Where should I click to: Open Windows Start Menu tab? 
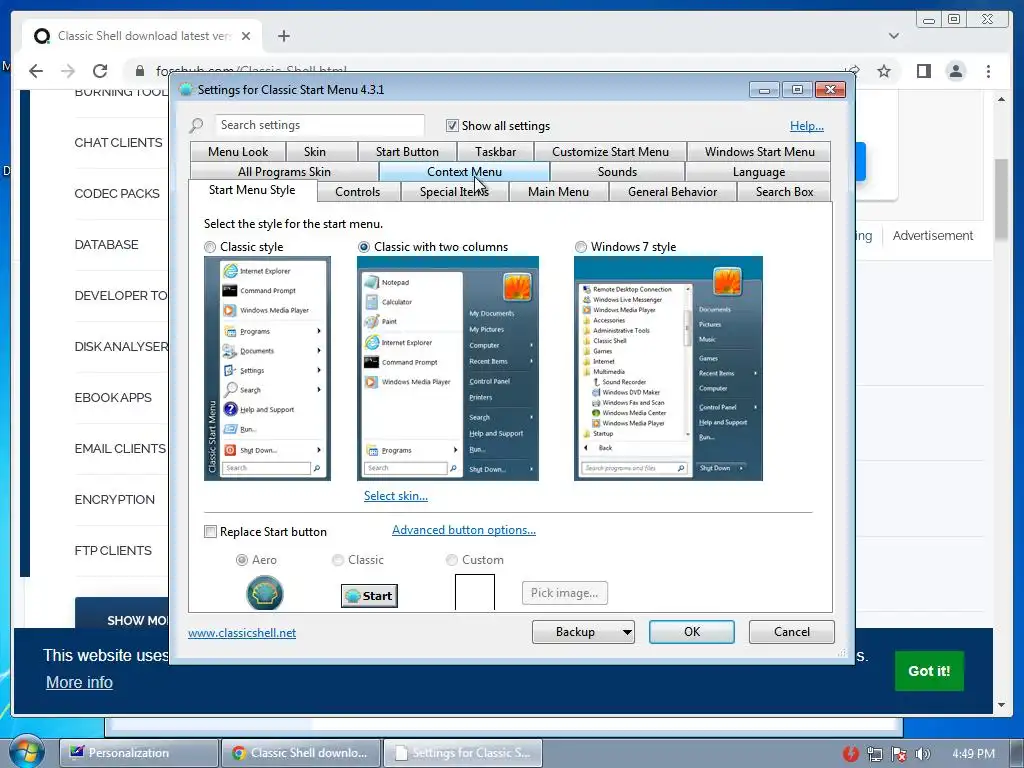[760, 152]
